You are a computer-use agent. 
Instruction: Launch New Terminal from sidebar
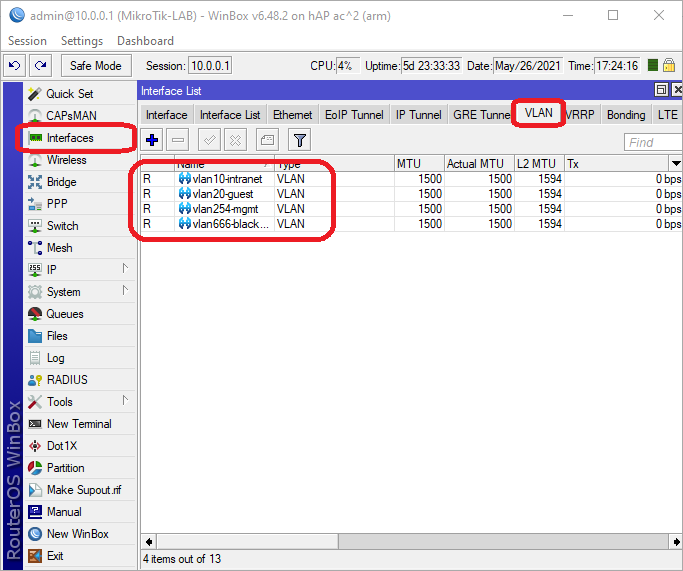pos(80,424)
